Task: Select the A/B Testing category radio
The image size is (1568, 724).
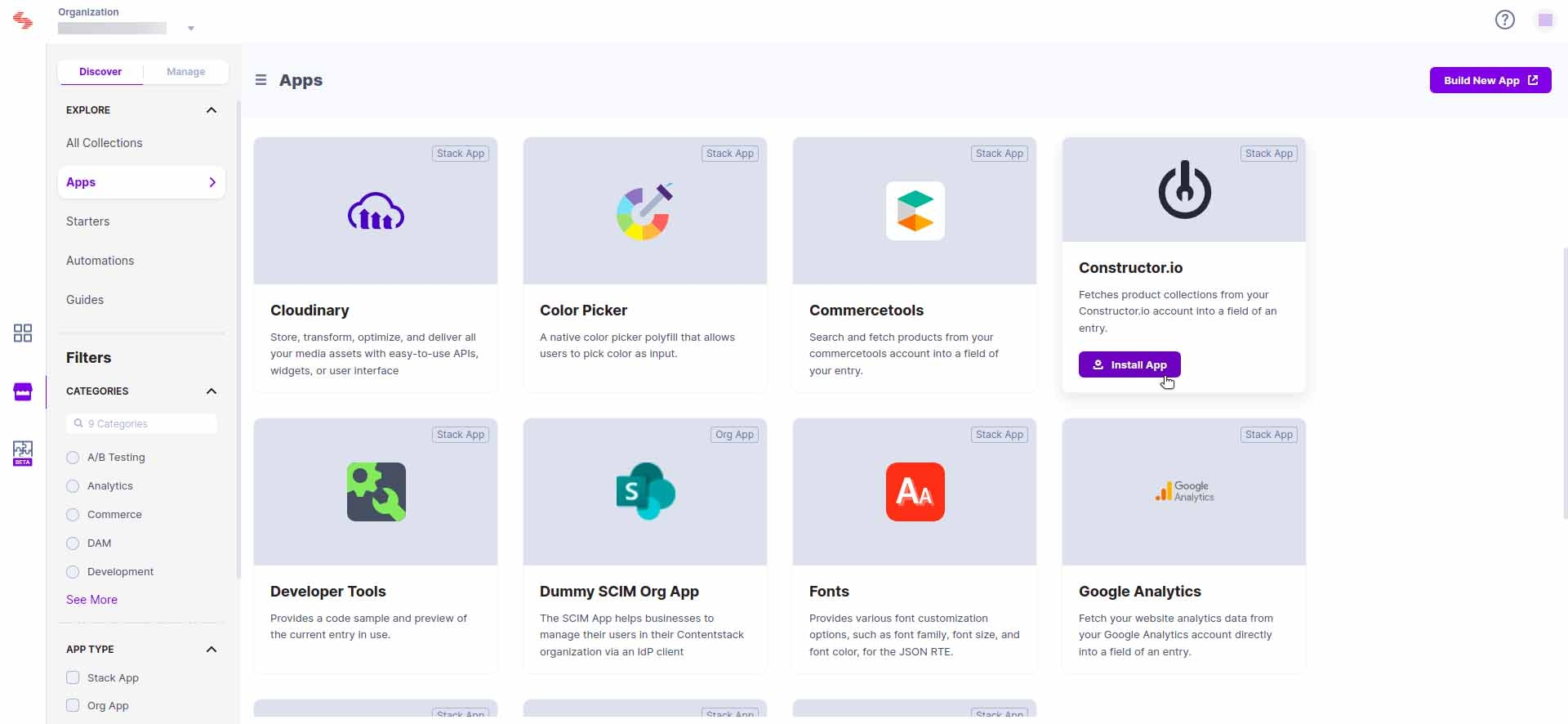Action: (x=73, y=458)
